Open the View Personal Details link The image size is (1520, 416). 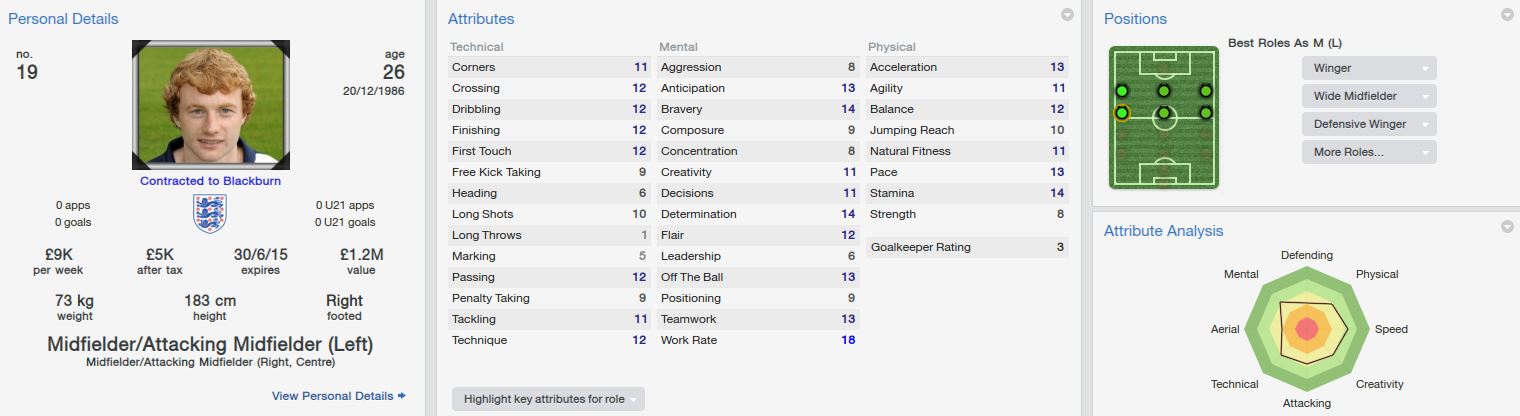tap(332, 396)
